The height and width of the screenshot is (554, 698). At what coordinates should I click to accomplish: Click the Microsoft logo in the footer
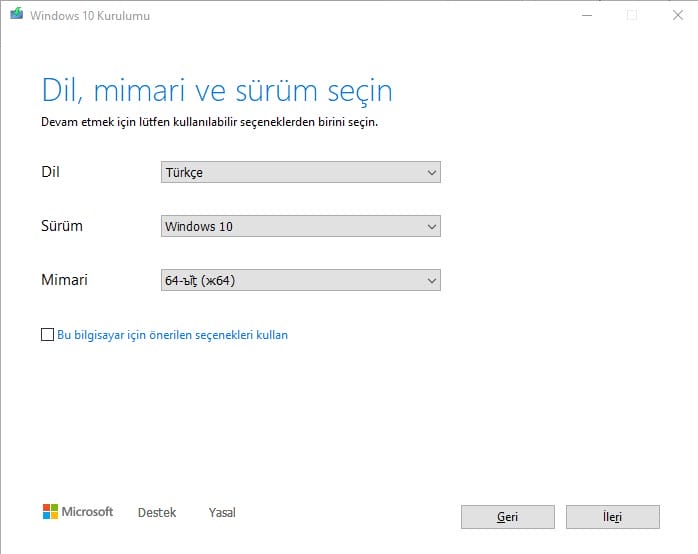point(50,512)
